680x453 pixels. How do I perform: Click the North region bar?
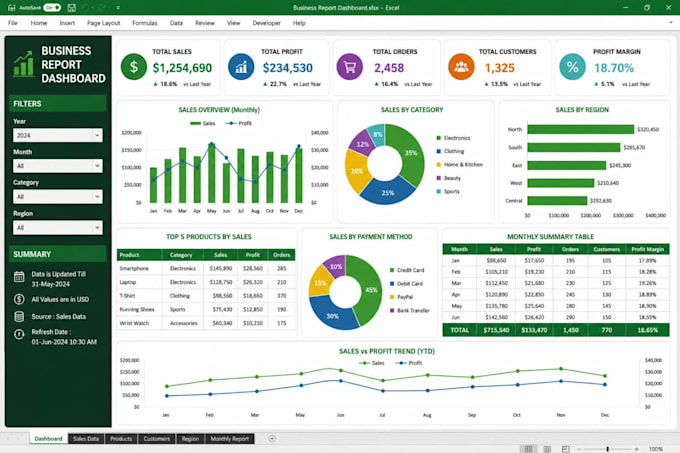(581, 129)
